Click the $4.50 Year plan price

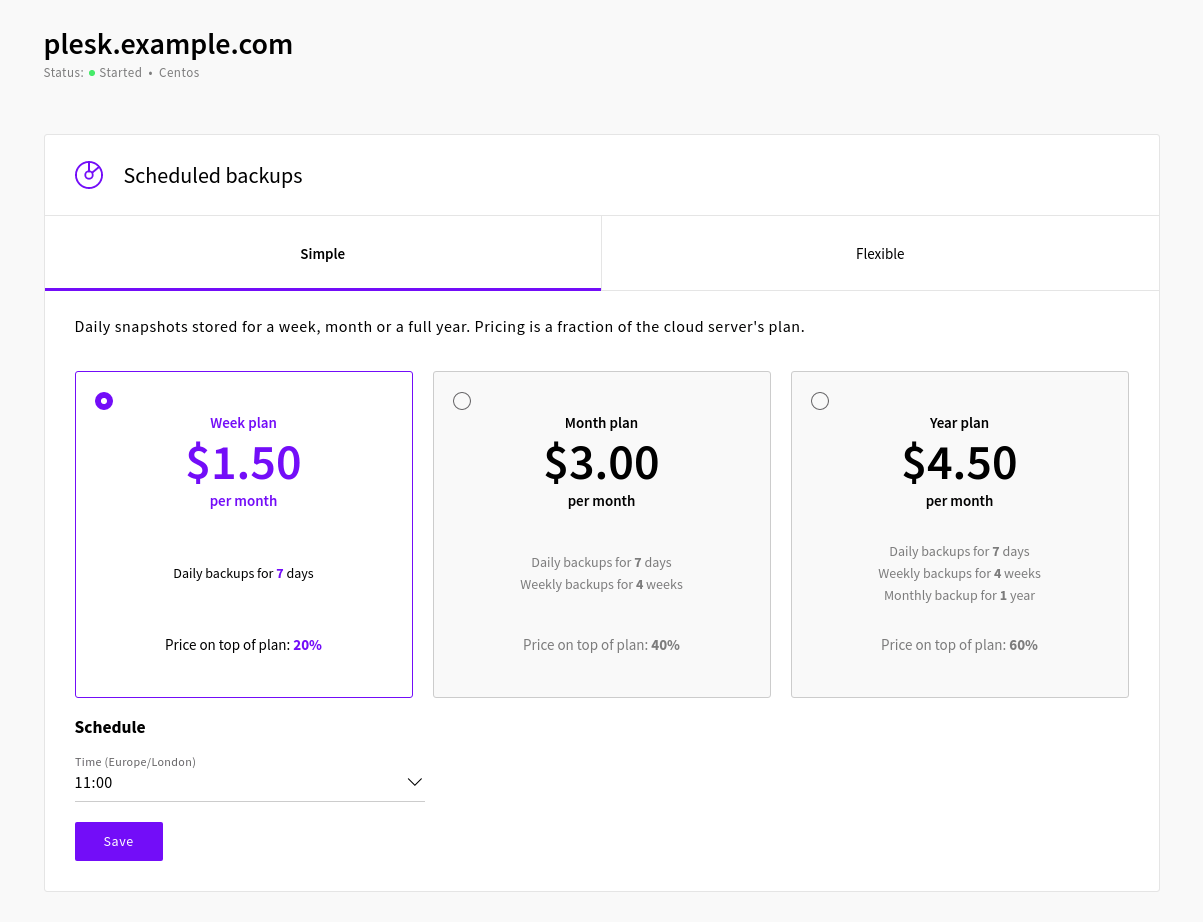click(959, 462)
